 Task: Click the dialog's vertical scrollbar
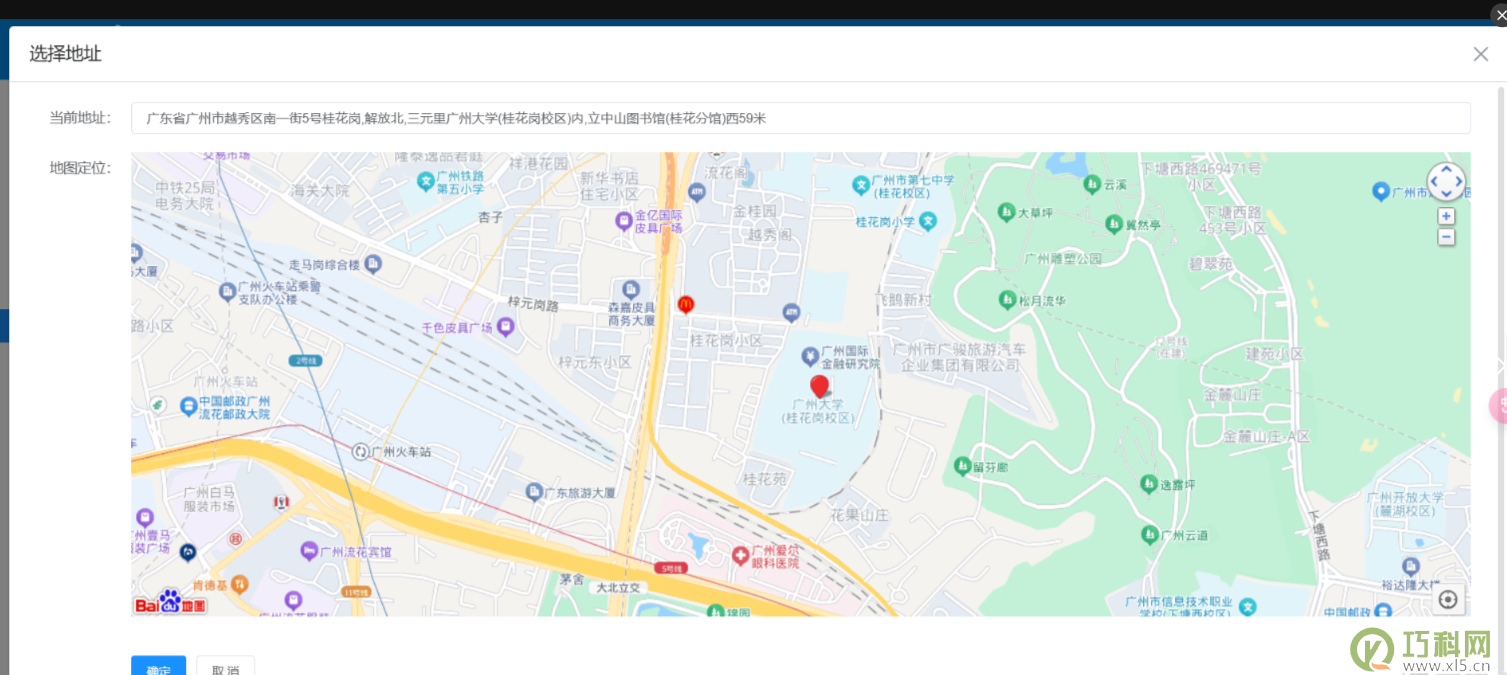click(x=1501, y=378)
